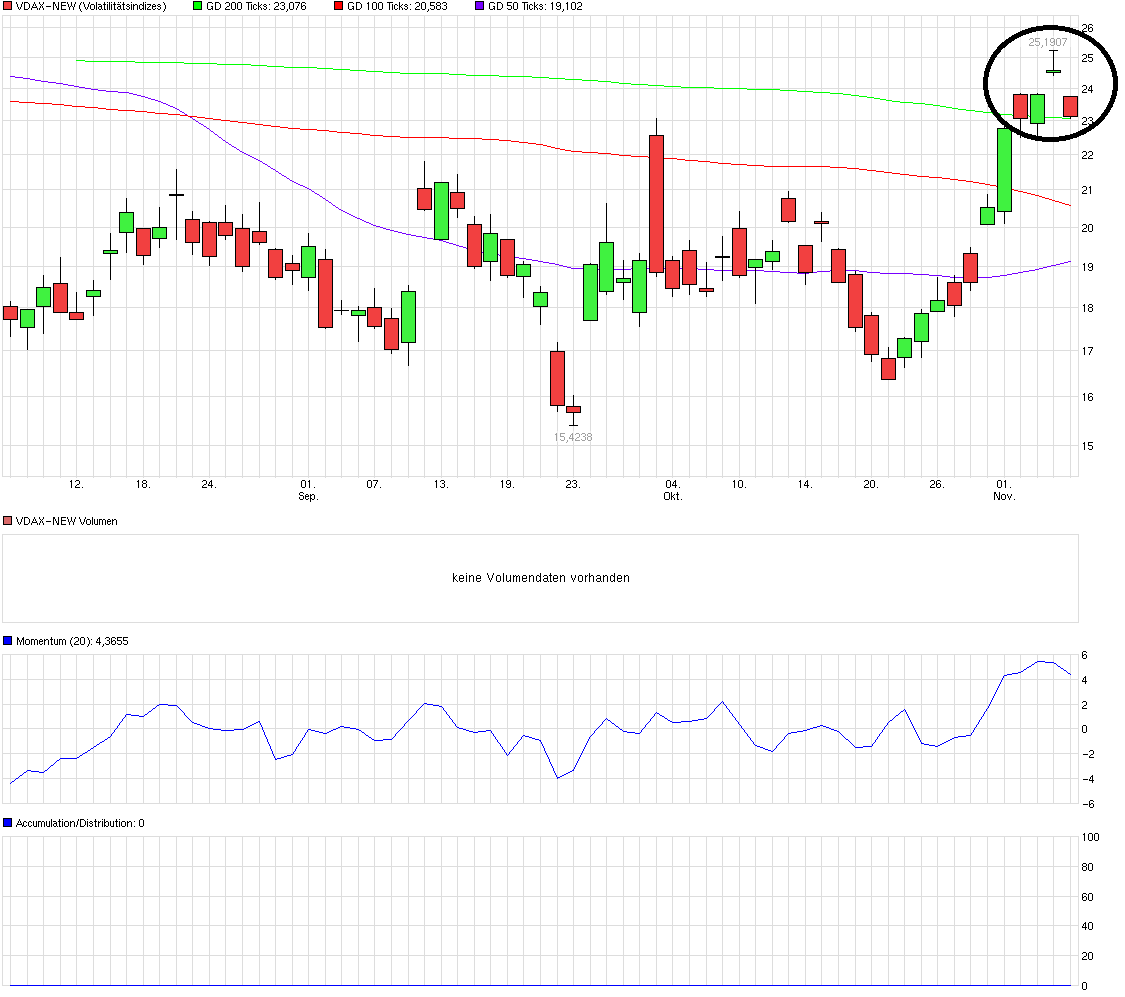Click the '24.' date axis label

point(209,484)
